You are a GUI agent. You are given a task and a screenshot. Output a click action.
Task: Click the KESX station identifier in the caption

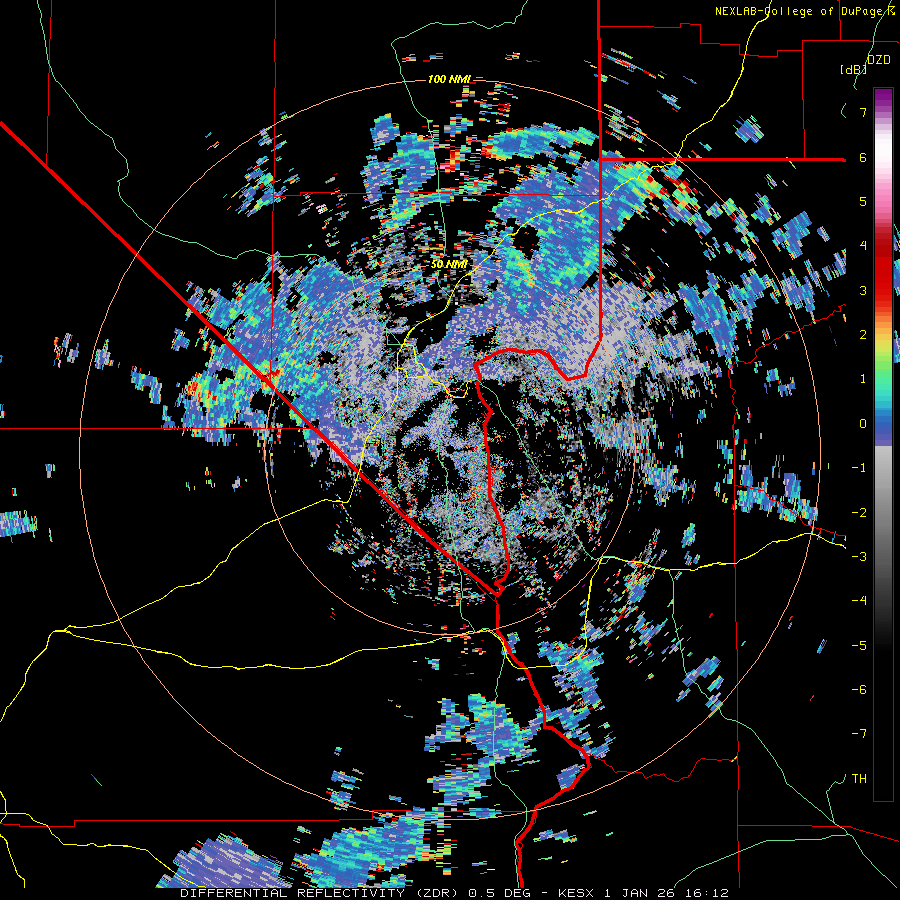[577, 893]
